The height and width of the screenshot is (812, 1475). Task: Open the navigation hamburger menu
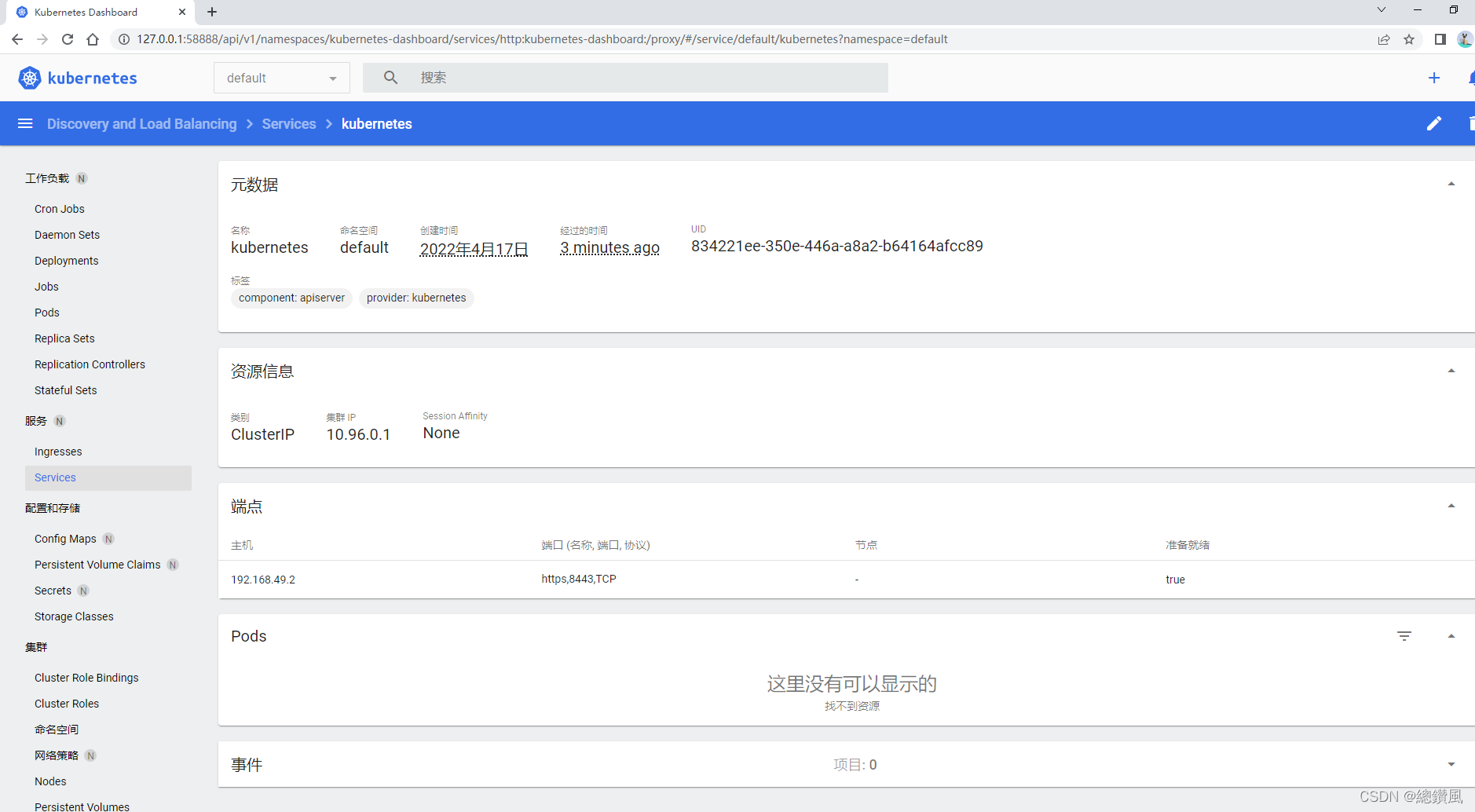[x=25, y=123]
